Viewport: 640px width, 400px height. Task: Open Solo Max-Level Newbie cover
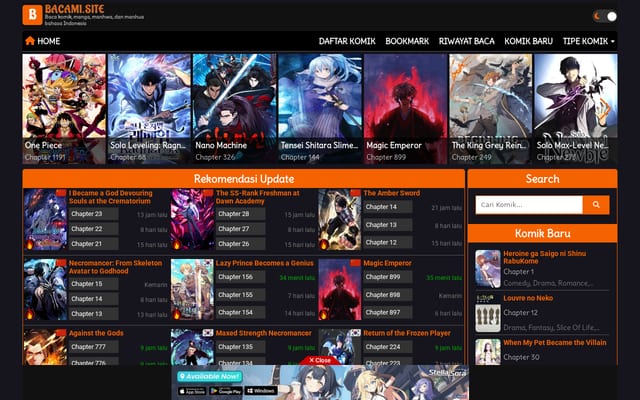pos(576,109)
